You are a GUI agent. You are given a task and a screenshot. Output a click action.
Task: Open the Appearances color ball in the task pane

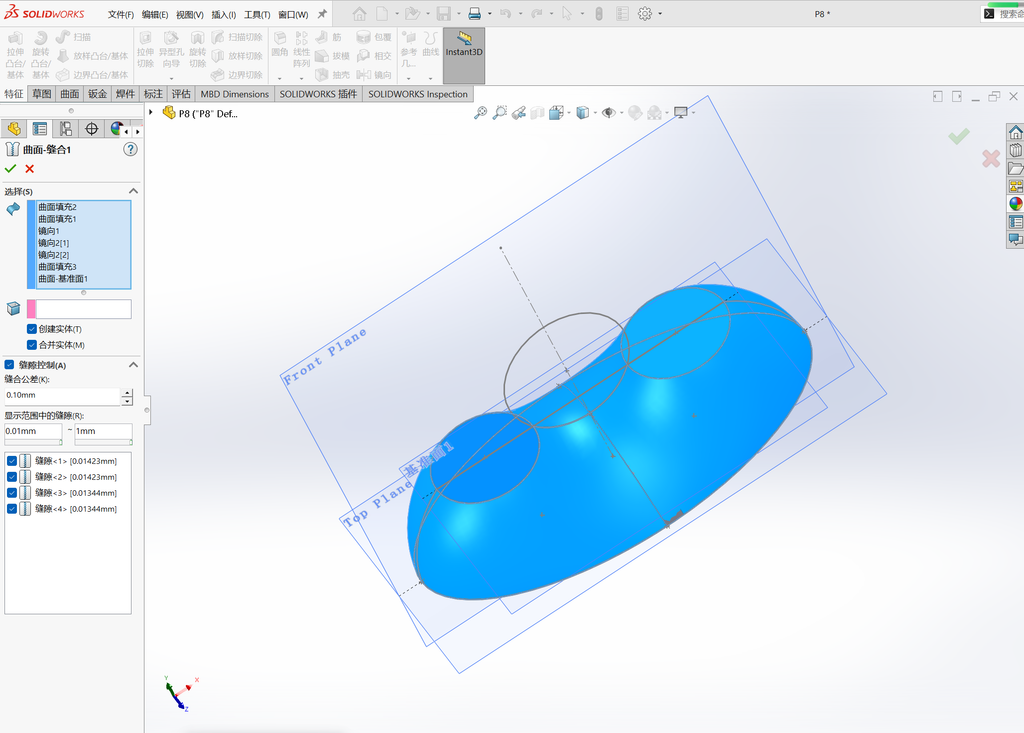coord(1016,204)
